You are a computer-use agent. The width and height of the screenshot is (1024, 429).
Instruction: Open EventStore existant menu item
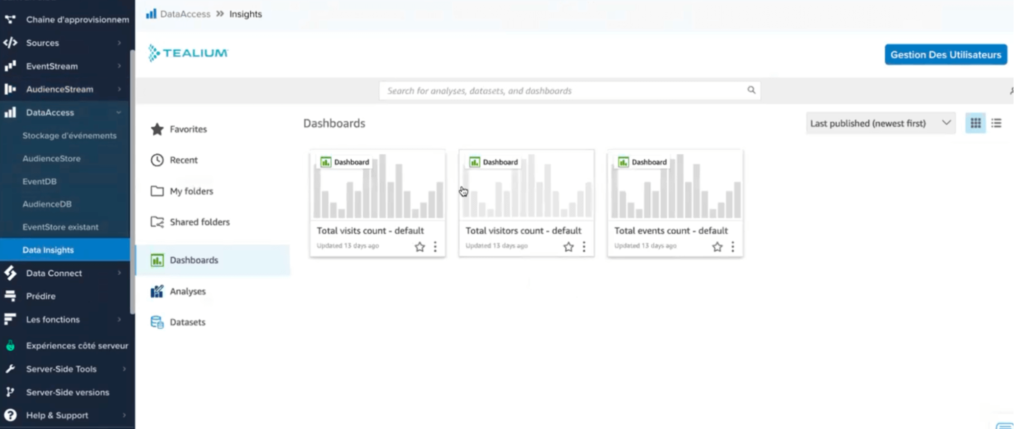click(x=61, y=227)
